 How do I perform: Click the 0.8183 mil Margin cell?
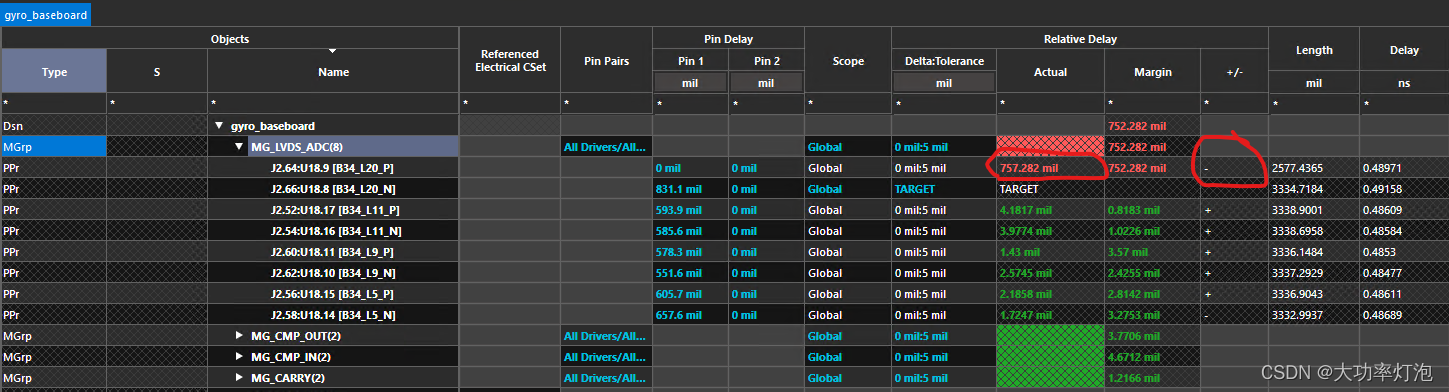coord(1152,210)
